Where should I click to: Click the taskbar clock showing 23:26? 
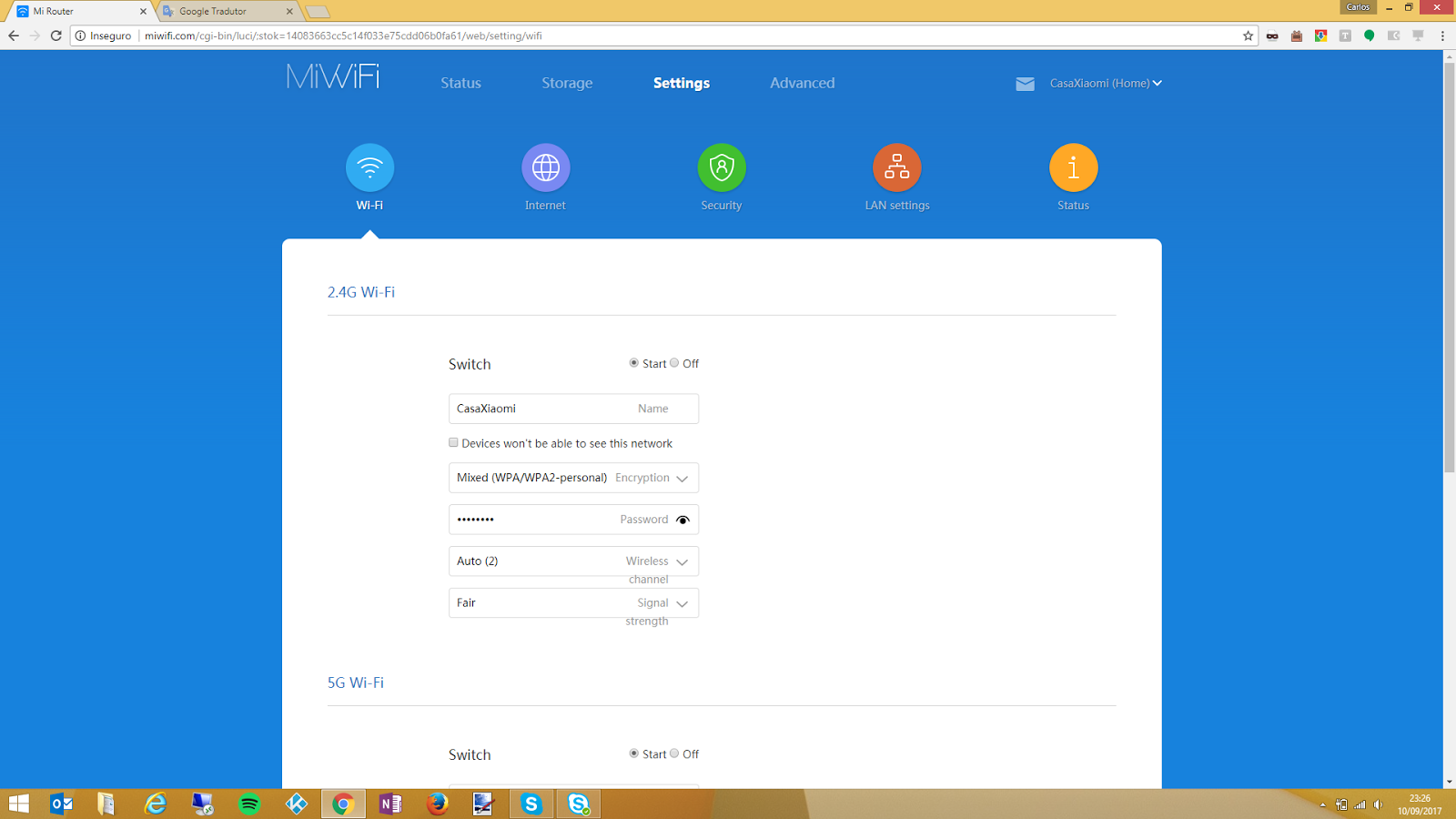coord(1420,804)
